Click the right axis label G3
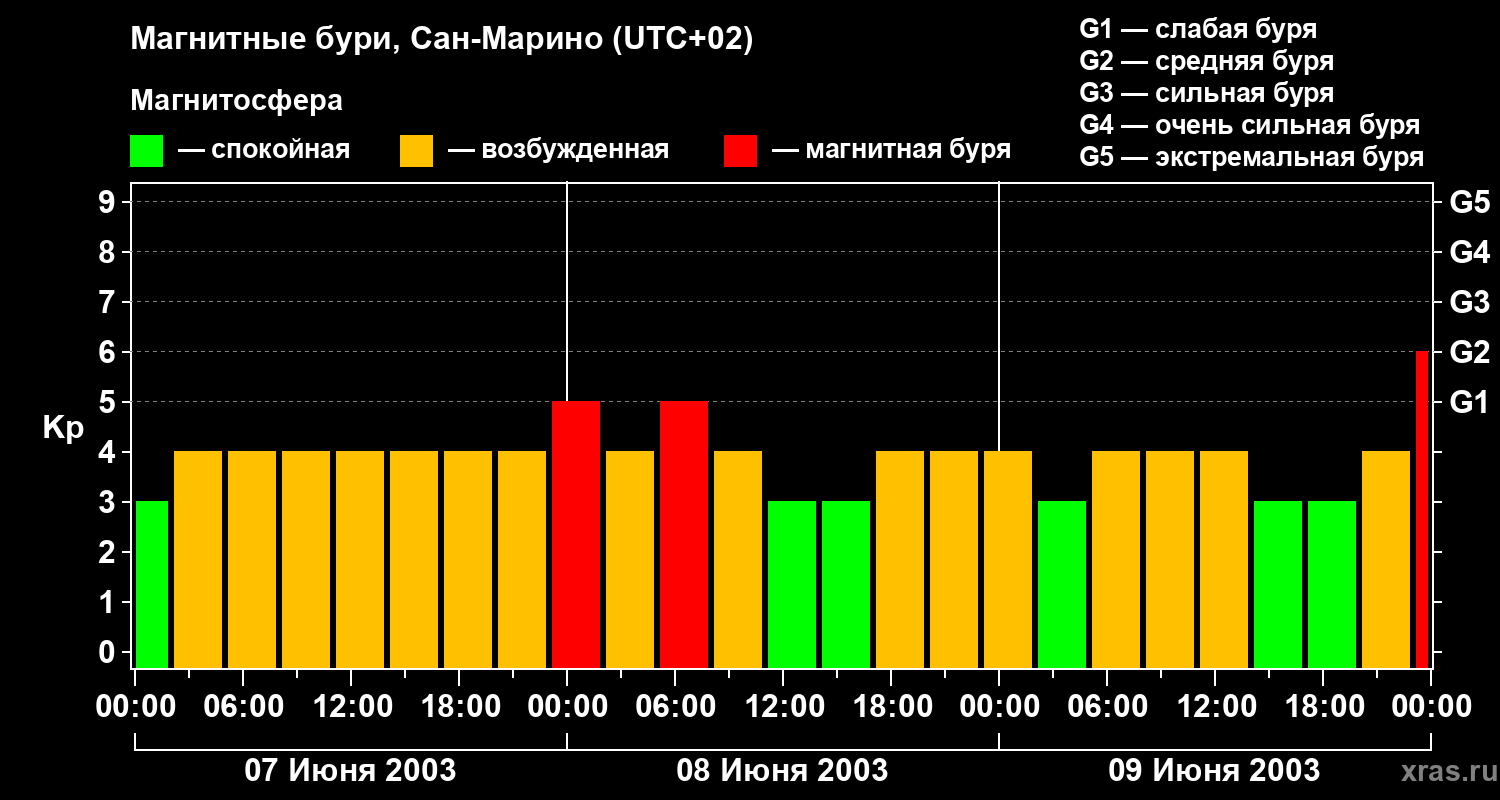This screenshot has width=1500, height=800. (1469, 302)
